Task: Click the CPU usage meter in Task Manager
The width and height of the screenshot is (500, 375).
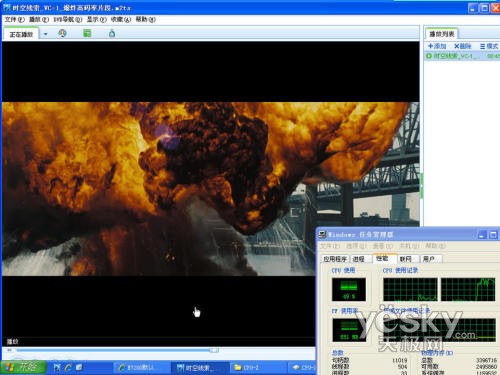Action: tap(349, 289)
